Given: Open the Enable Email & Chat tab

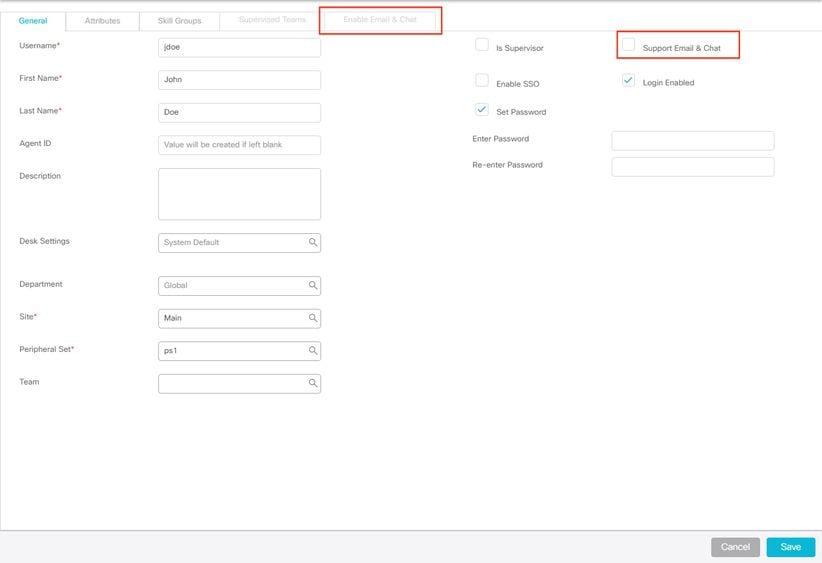Looking at the screenshot, I should (380, 20).
